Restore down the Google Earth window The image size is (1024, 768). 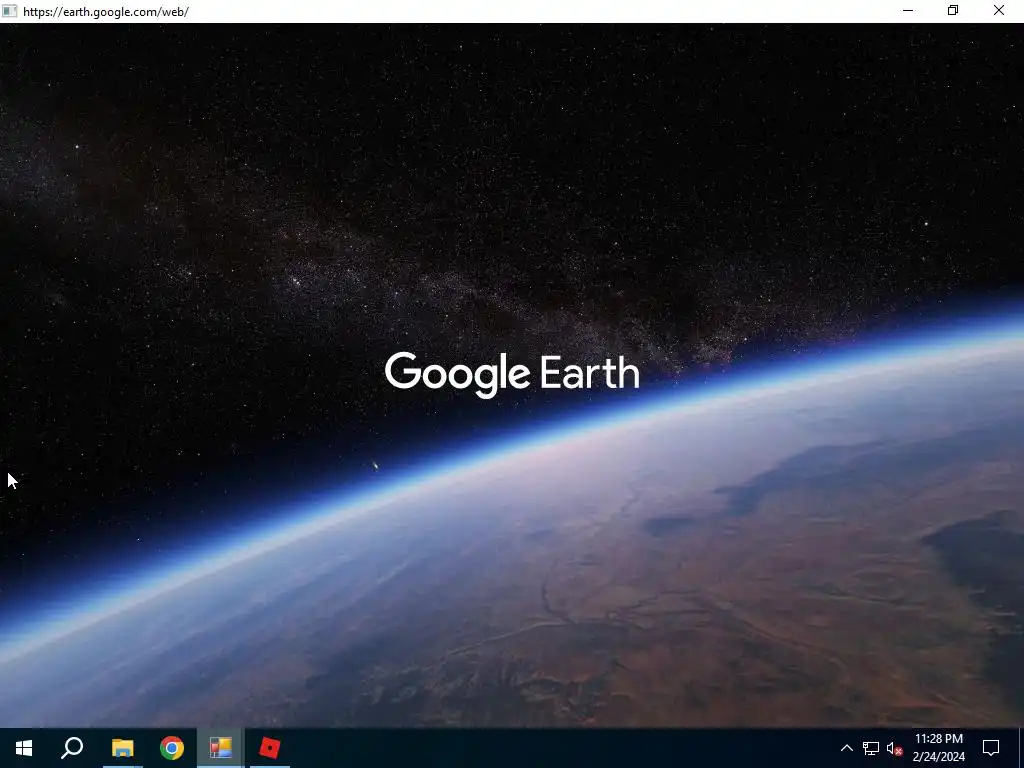(x=953, y=10)
